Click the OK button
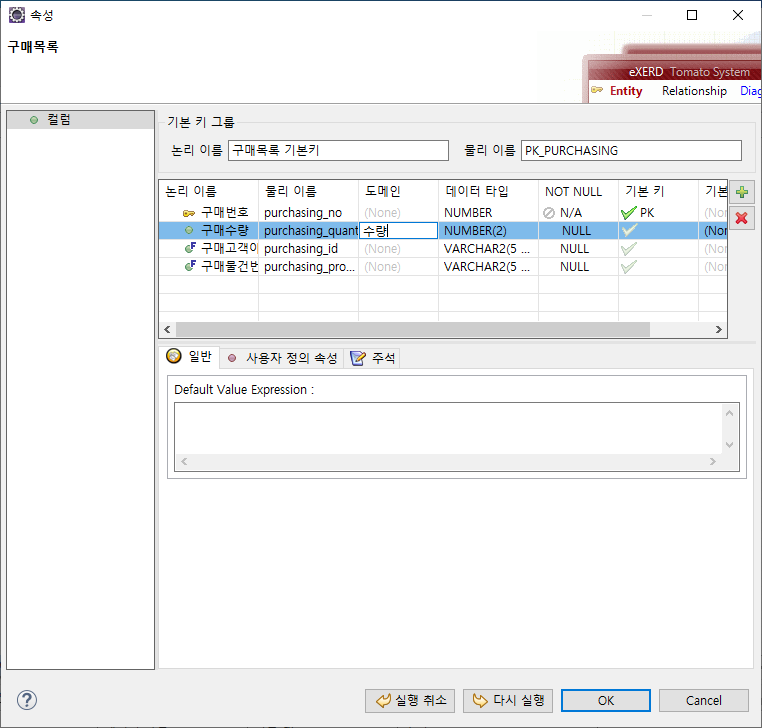Image resolution: width=762 pixels, height=728 pixels. point(606,700)
